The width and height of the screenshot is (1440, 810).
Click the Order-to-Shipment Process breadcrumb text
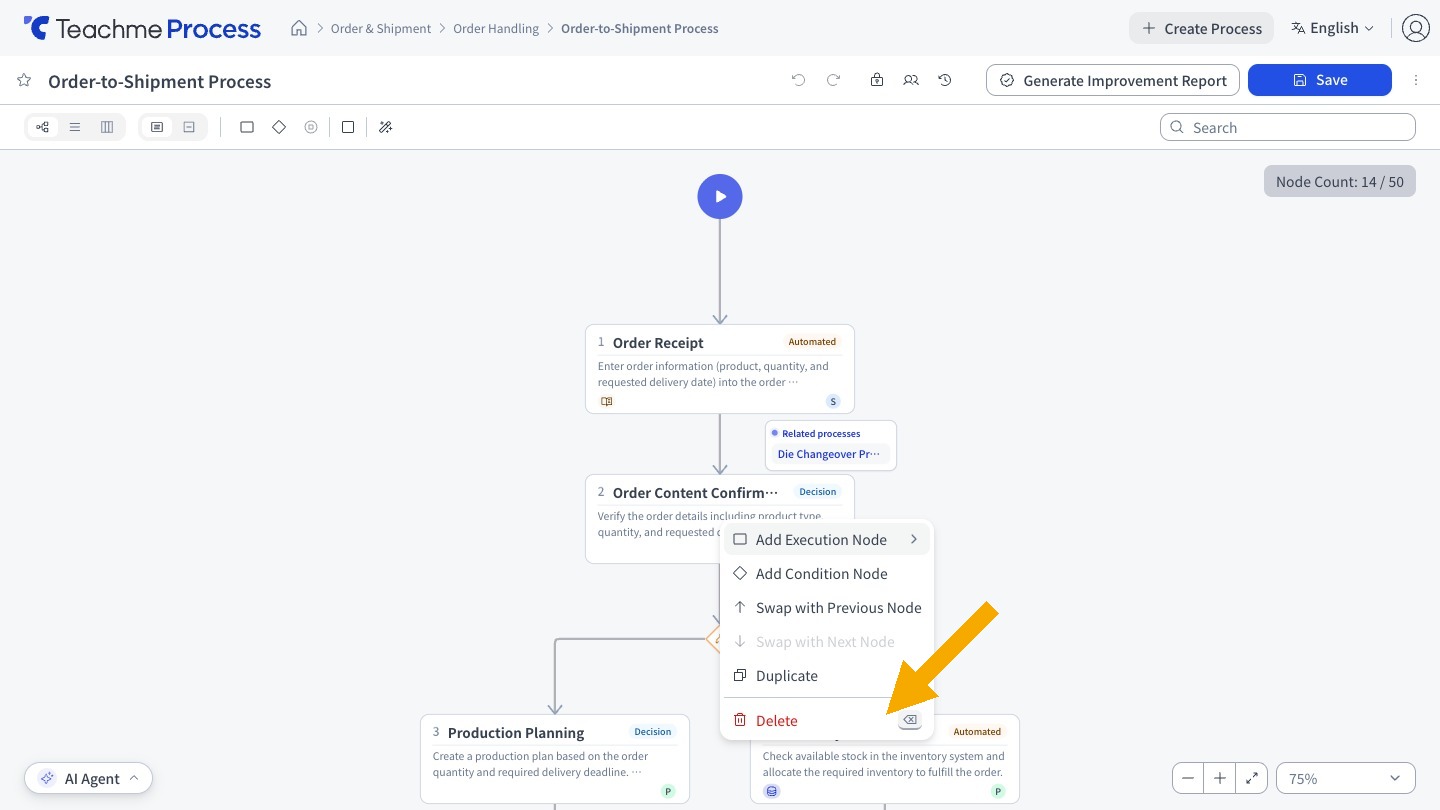tap(640, 28)
